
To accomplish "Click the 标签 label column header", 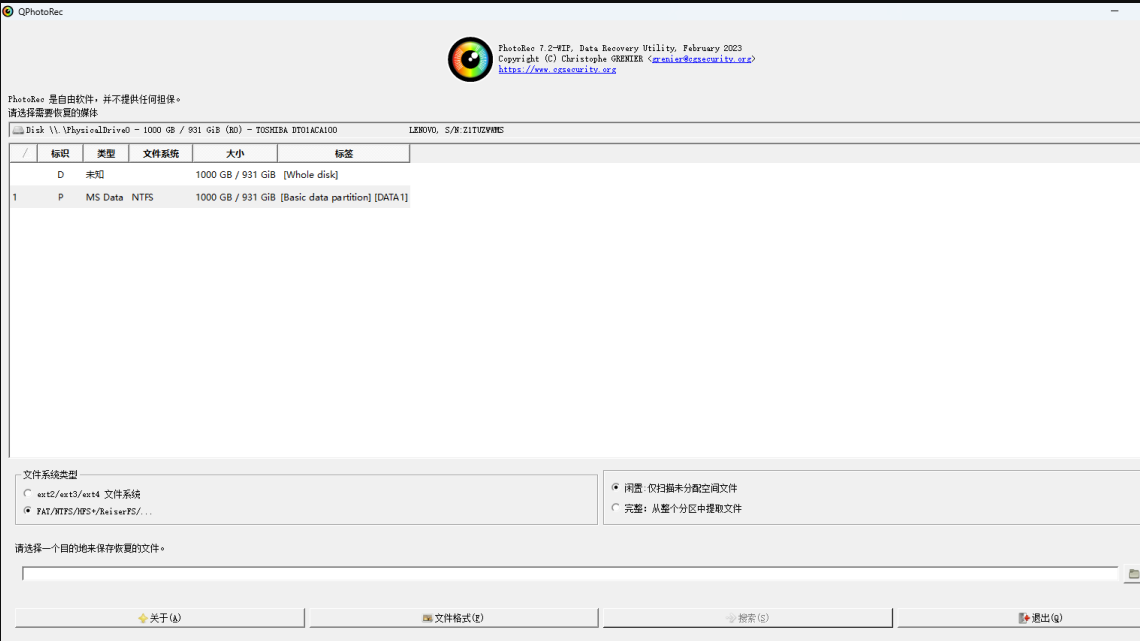I will tap(343, 154).
